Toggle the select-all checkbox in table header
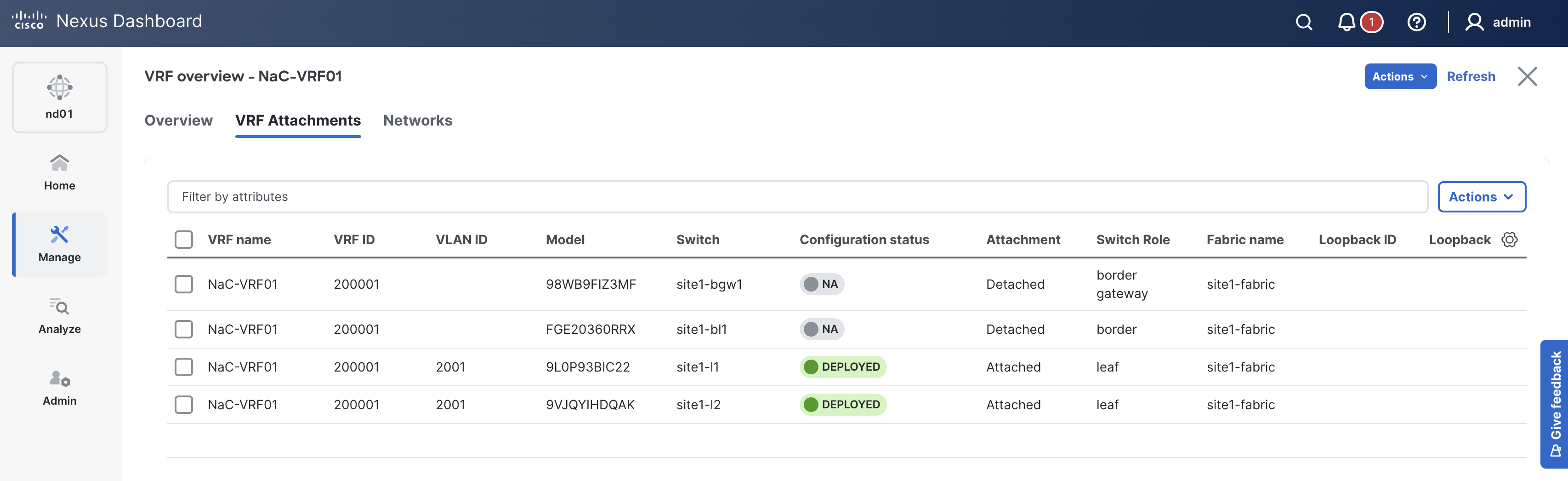 click(x=183, y=239)
